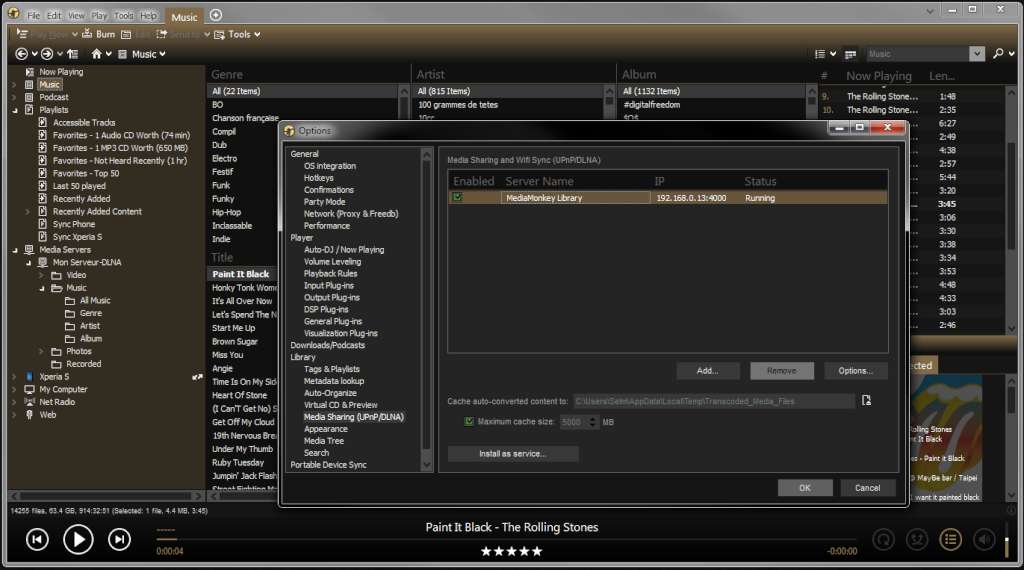Click the Options... button for media server
This screenshot has width=1024, height=570.
click(856, 371)
